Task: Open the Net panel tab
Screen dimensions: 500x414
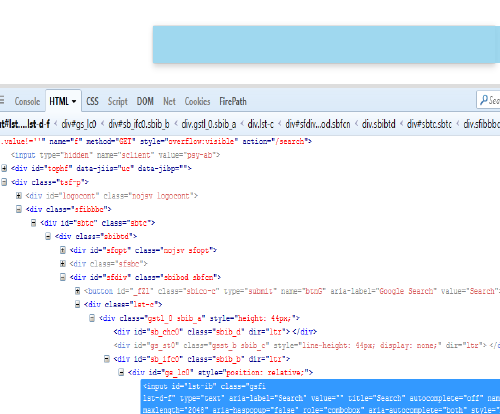Action: pos(169,101)
